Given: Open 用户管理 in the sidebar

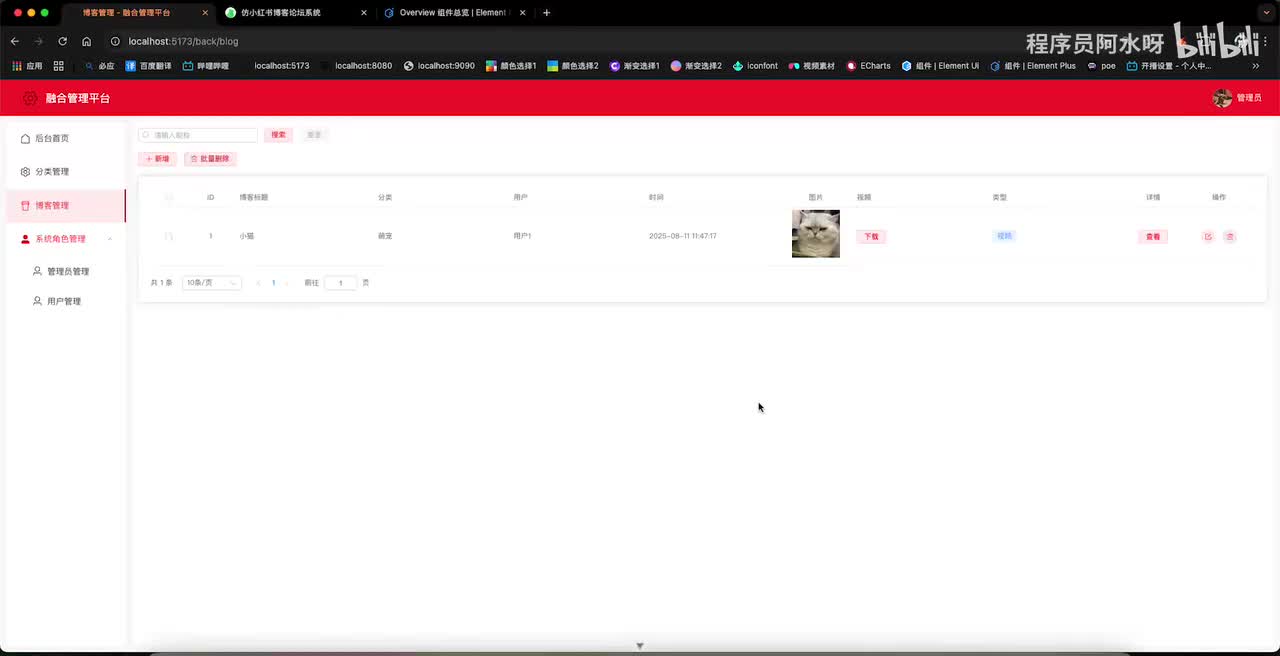Looking at the screenshot, I should pyautogui.click(x=65, y=301).
